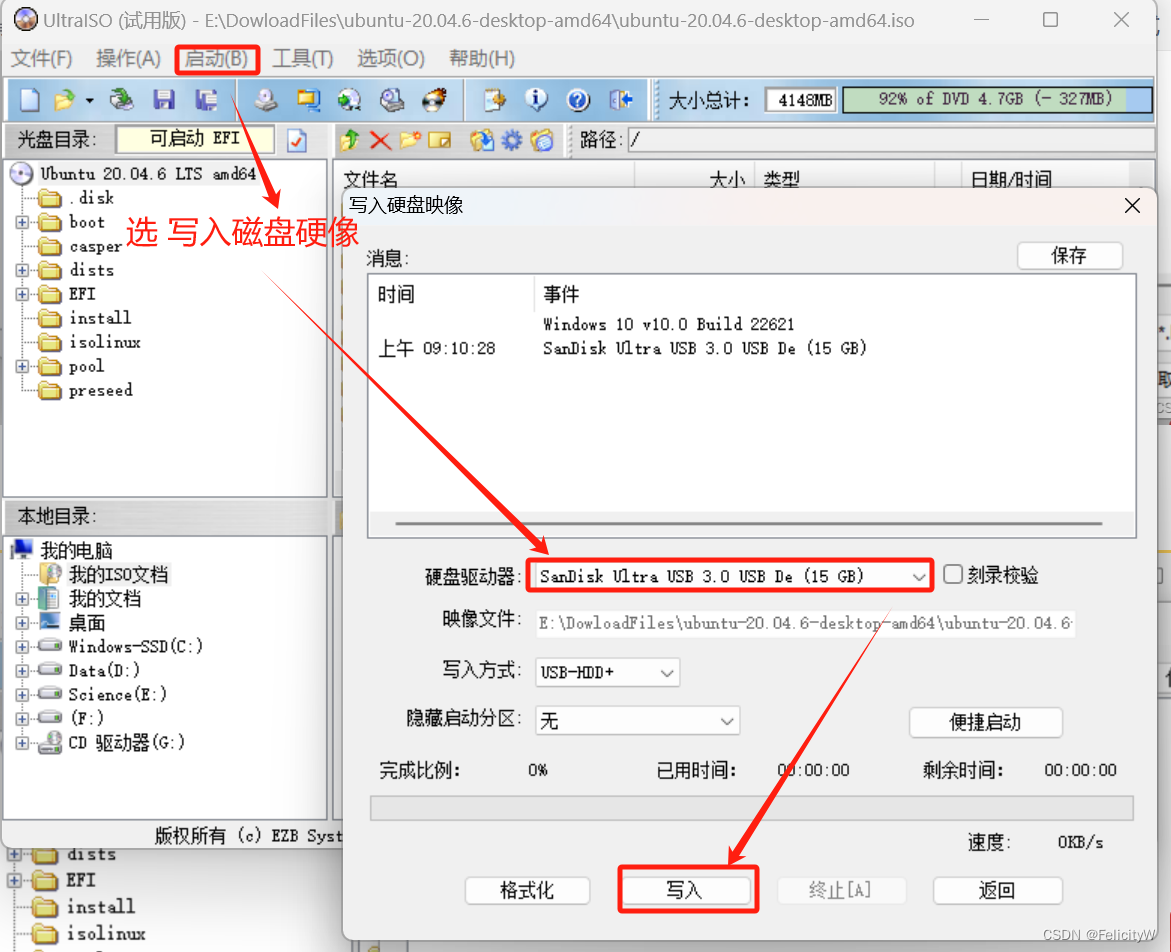Click the 返回 return button
This screenshot has width=1171, height=952.
tap(998, 890)
